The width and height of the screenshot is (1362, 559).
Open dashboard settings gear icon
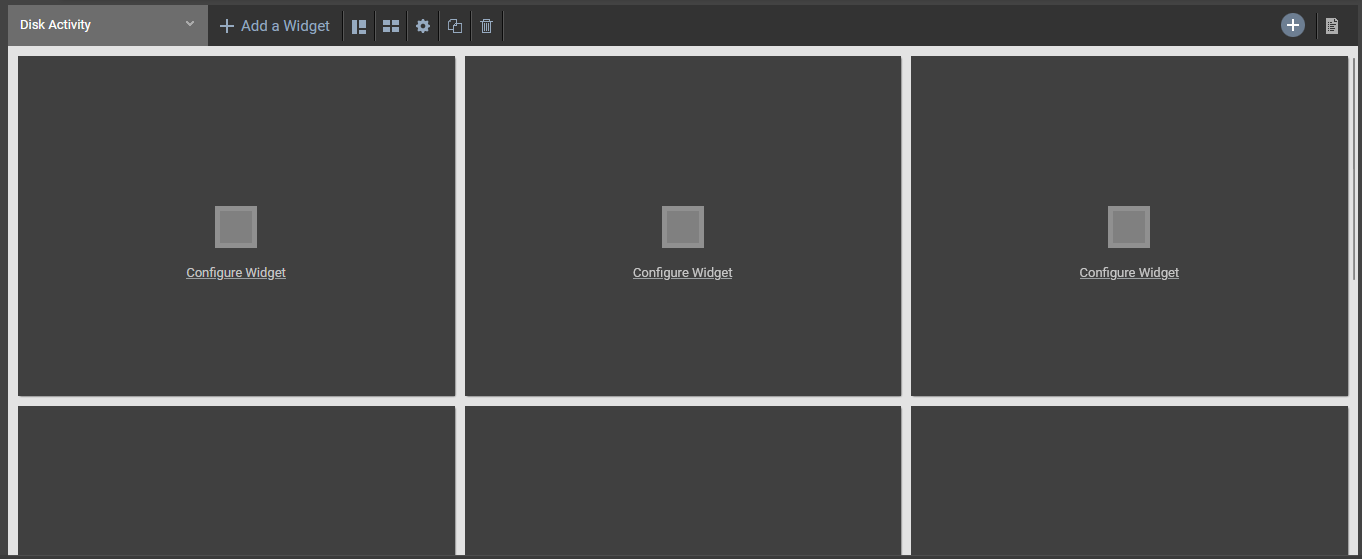click(423, 26)
